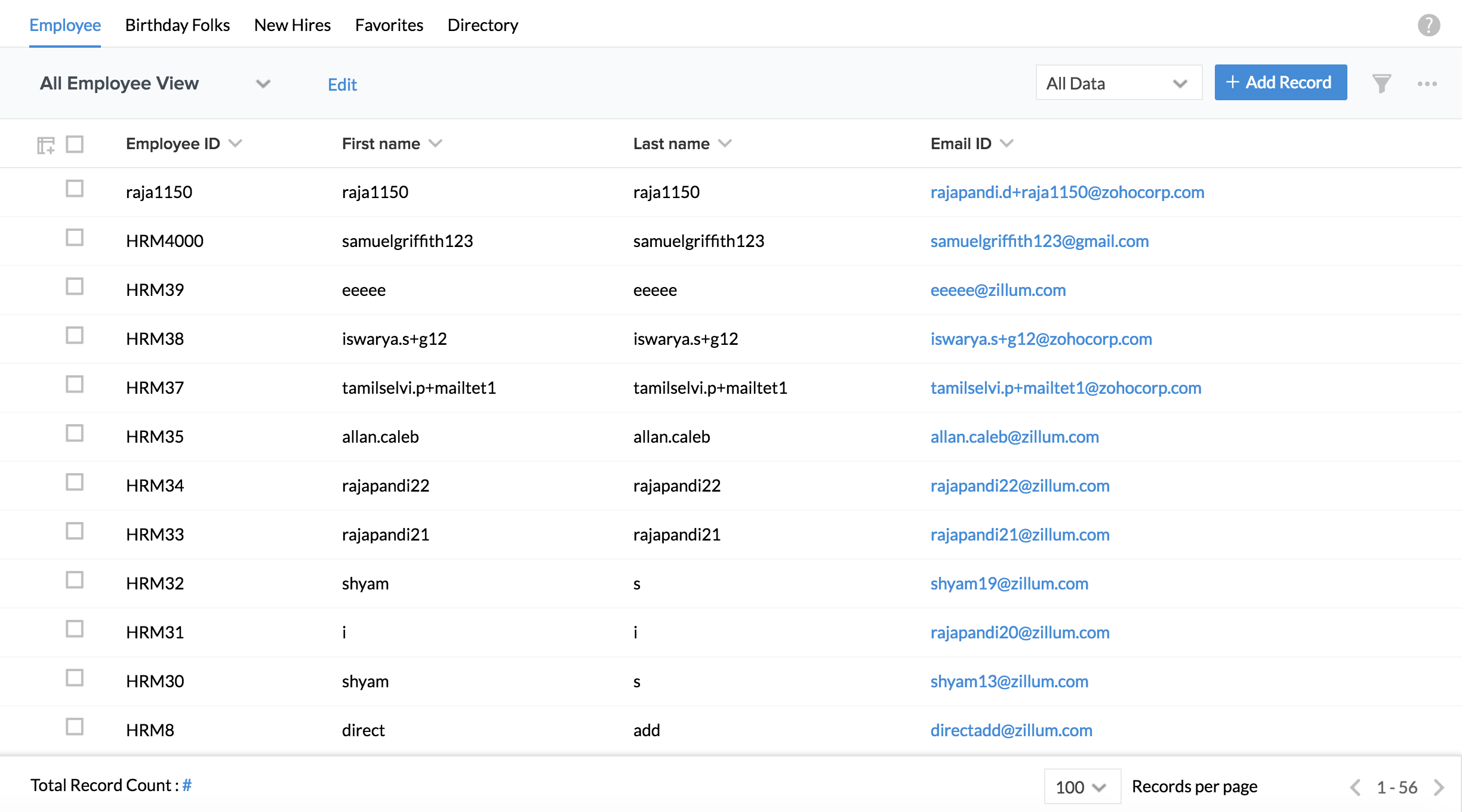Click the filter funnel icon
The width and height of the screenshot is (1462, 812).
(1381, 84)
